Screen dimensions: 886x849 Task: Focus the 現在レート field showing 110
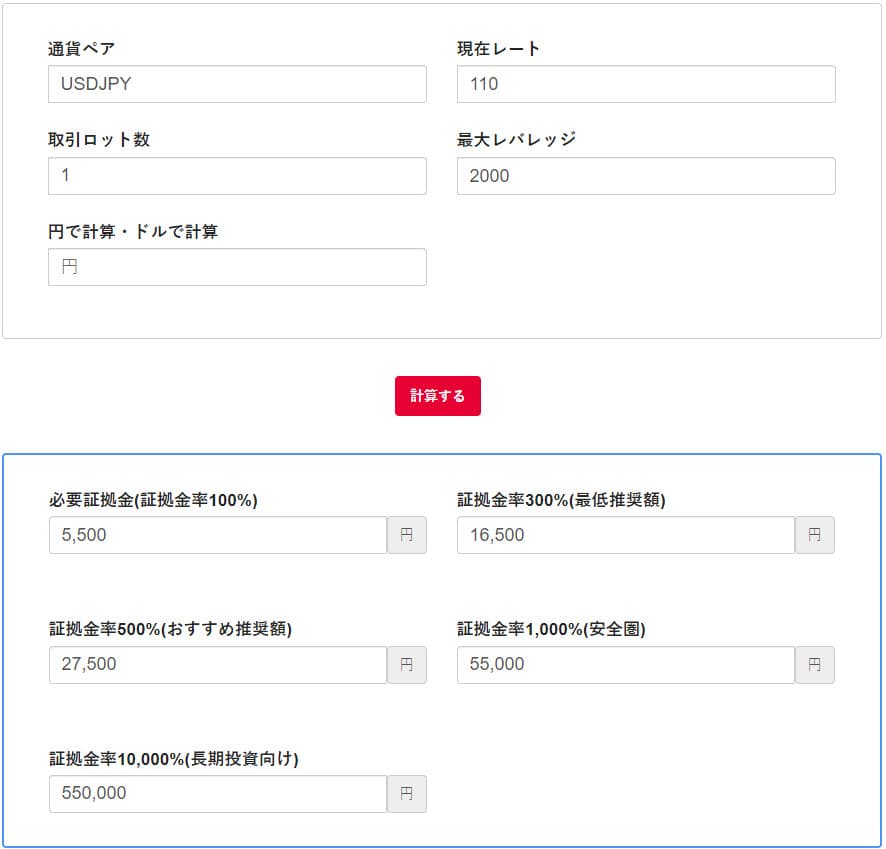pyautogui.click(x=645, y=84)
